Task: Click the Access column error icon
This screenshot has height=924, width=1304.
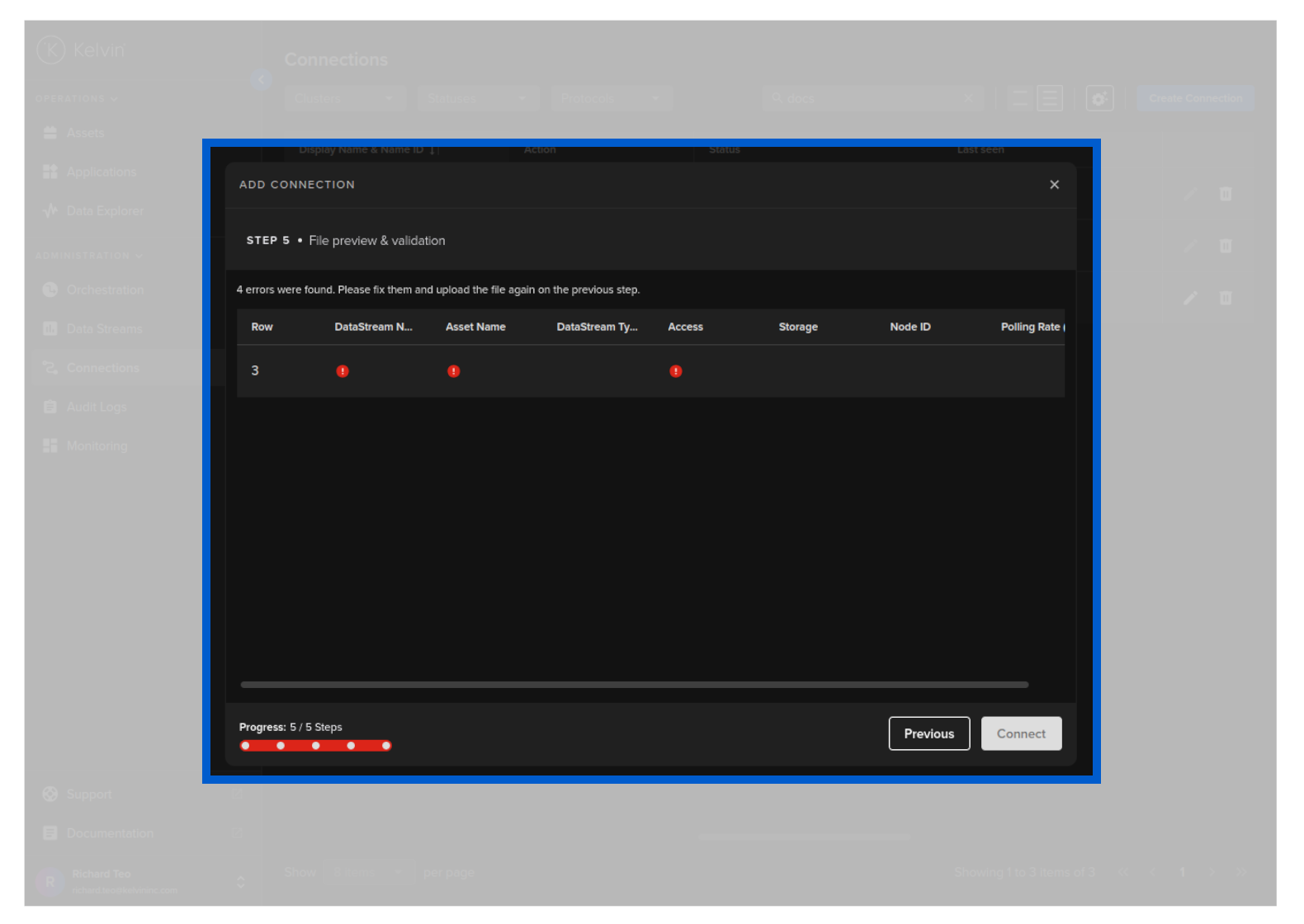Action: click(x=675, y=371)
